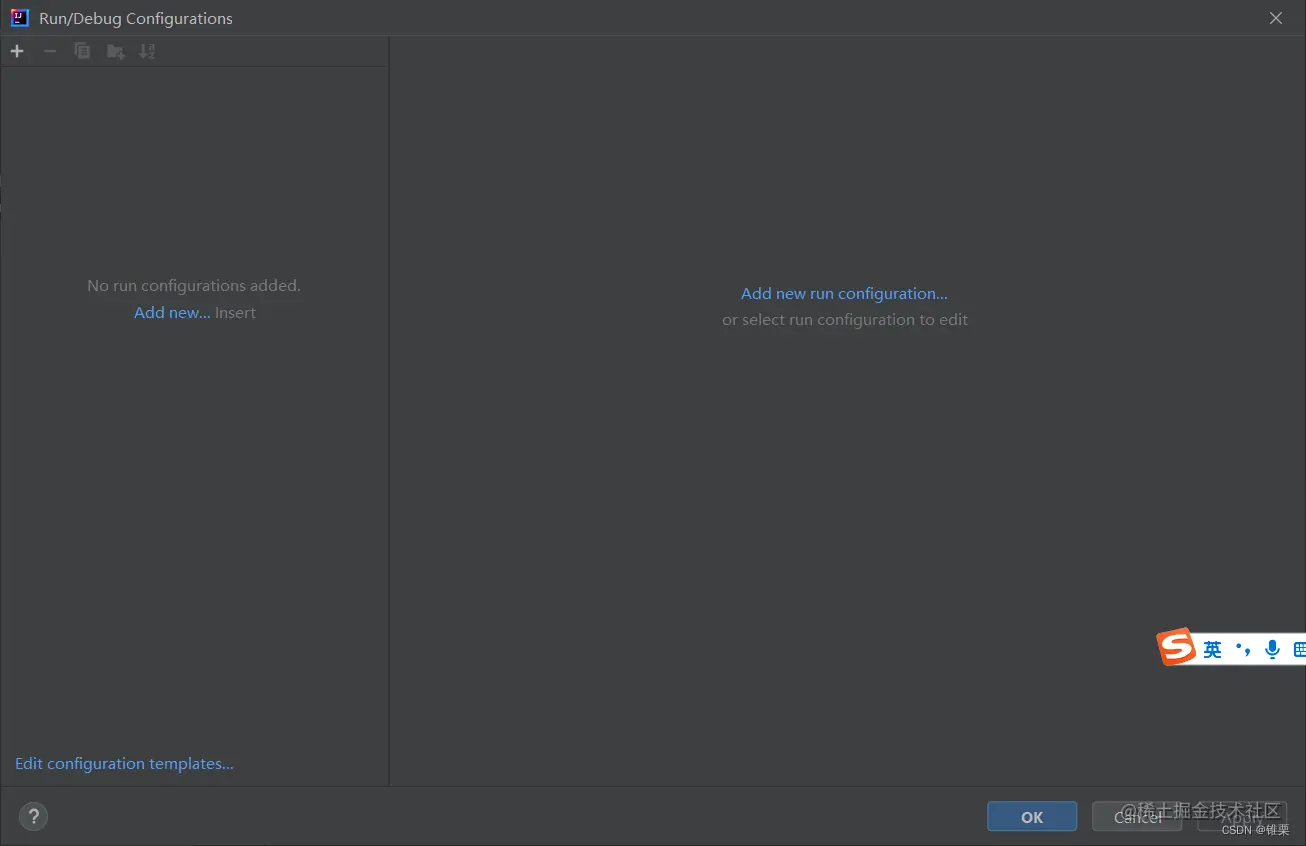Click the move into new folder icon
Screen dimensions: 1306x846
pyautogui.click(x=116, y=51)
